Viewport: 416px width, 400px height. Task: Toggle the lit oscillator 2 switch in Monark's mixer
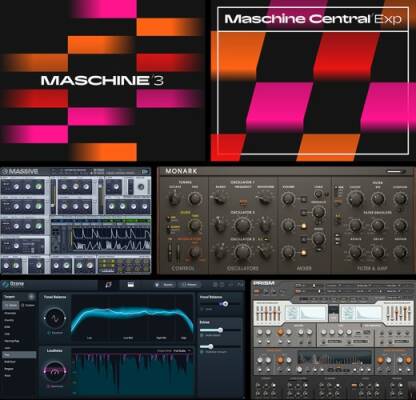pos(303,226)
